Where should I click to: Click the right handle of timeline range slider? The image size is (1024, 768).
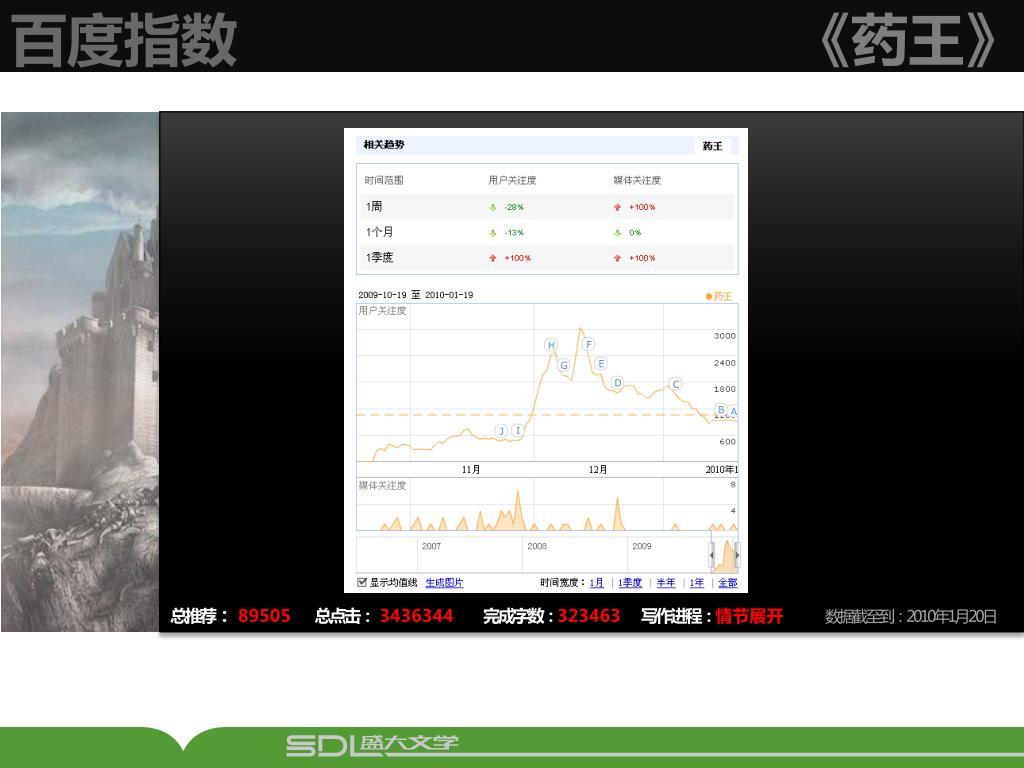coord(737,555)
